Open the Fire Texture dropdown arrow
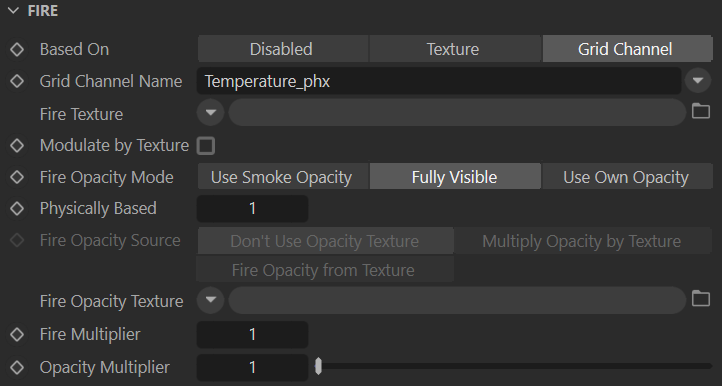 tap(211, 112)
